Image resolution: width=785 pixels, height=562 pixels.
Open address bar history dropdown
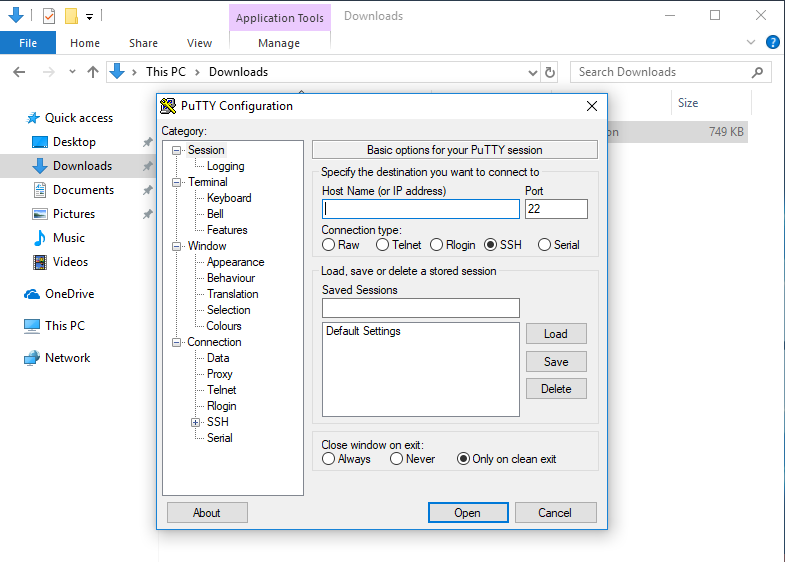click(x=533, y=73)
